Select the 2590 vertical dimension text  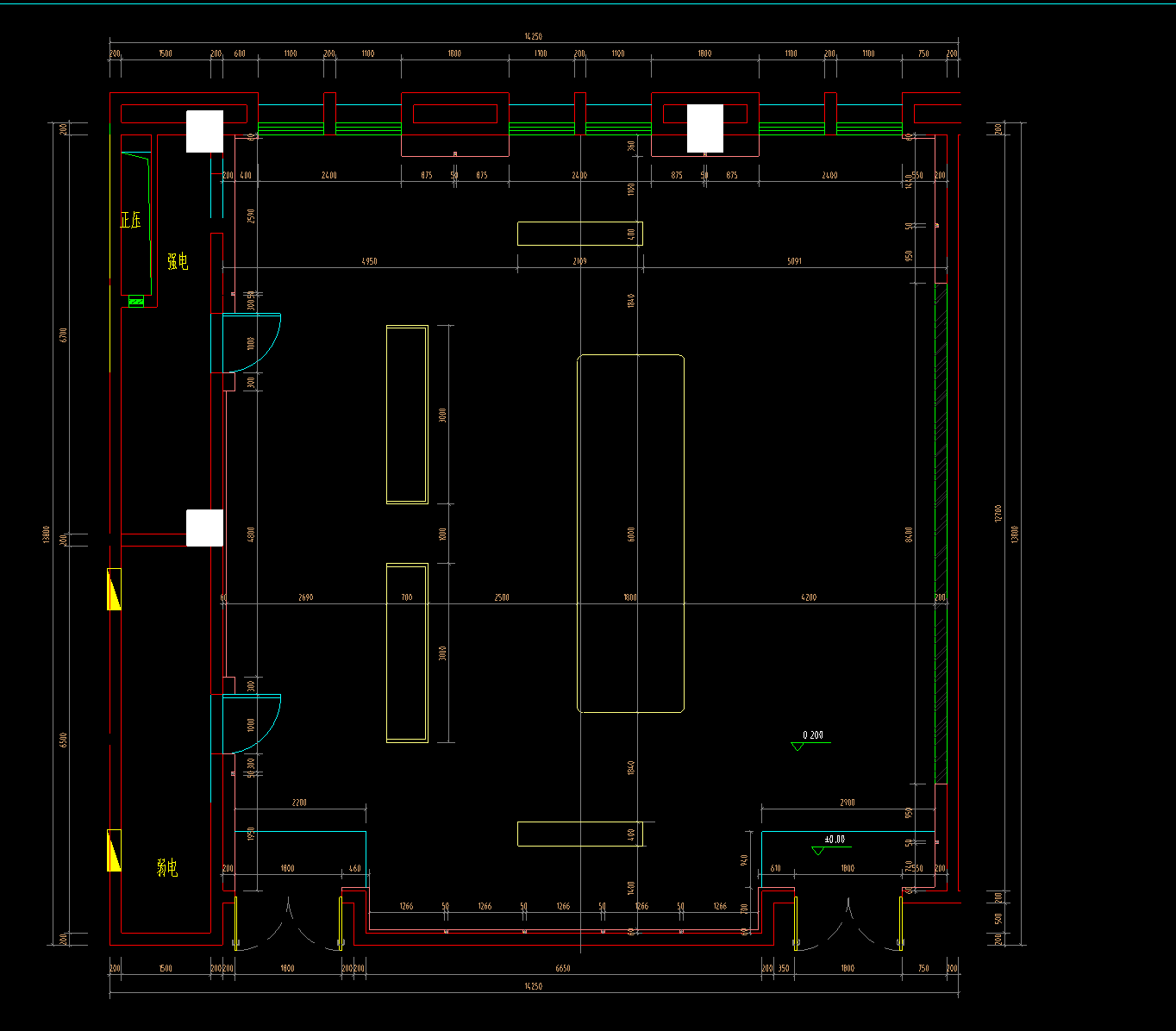(x=251, y=216)
